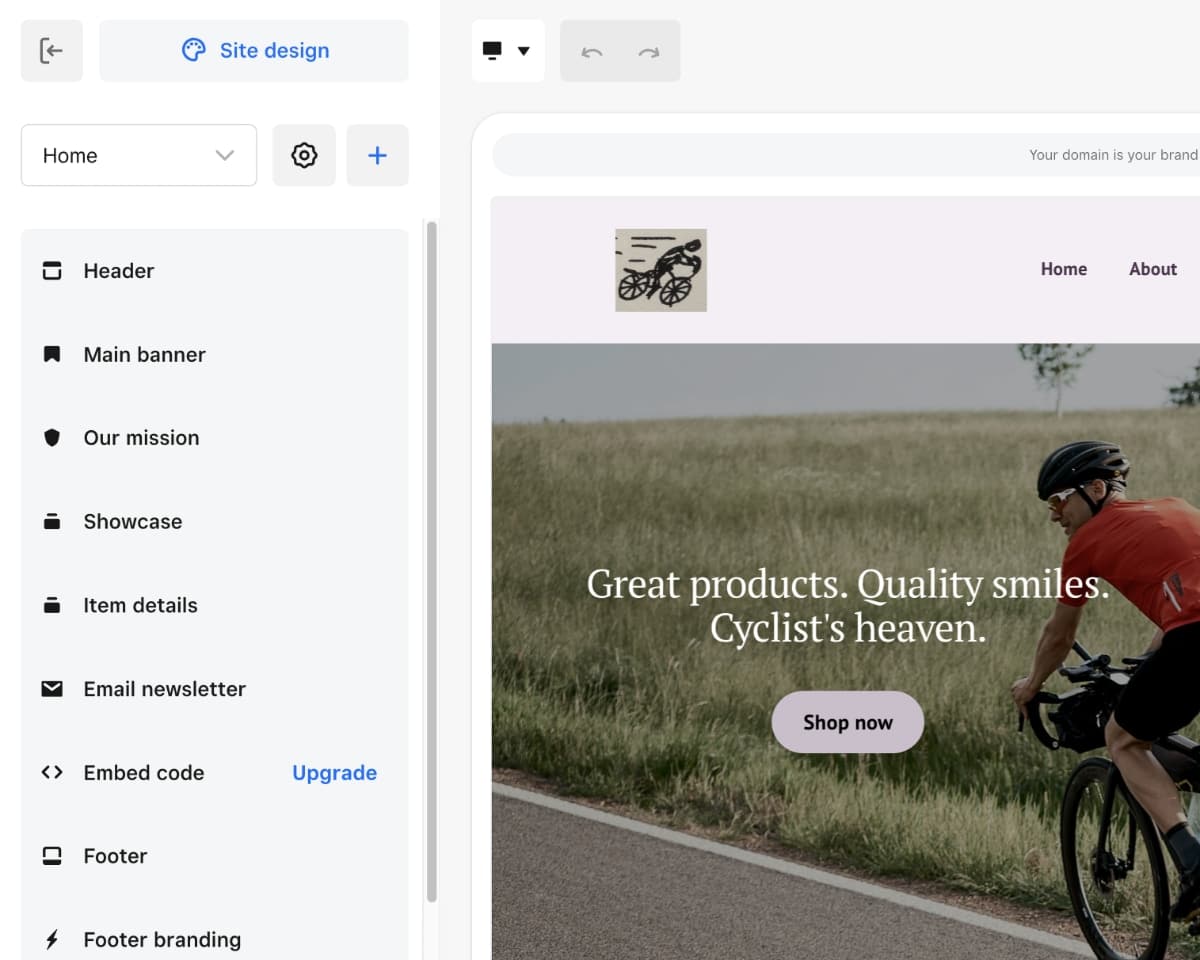This screenshot has height=960, width=1200.
Task: Click the sections list scrollbar
Action: click(x=432, y=562)
